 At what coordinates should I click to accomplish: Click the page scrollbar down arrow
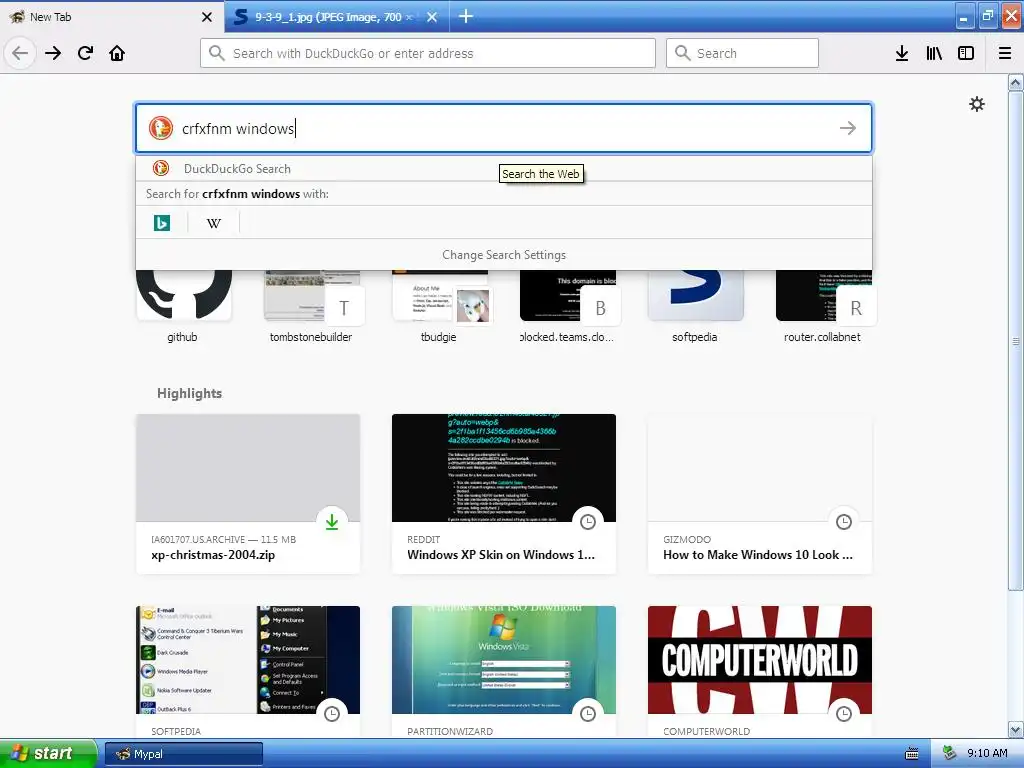[x=1016, y=729]
